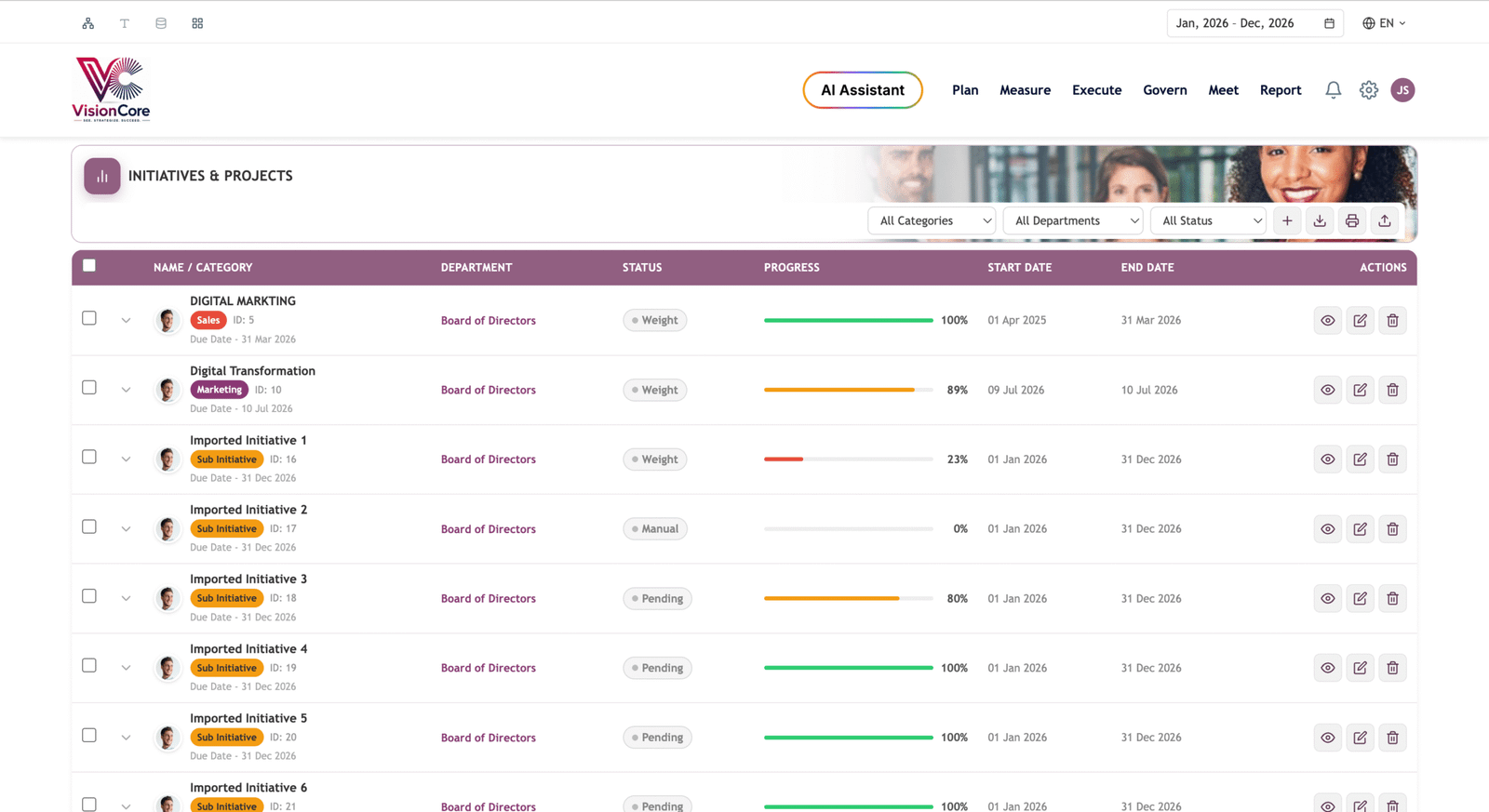Upload or import initiatives icon
This screenshot has height=812, width=1489.
point(1385,220)
